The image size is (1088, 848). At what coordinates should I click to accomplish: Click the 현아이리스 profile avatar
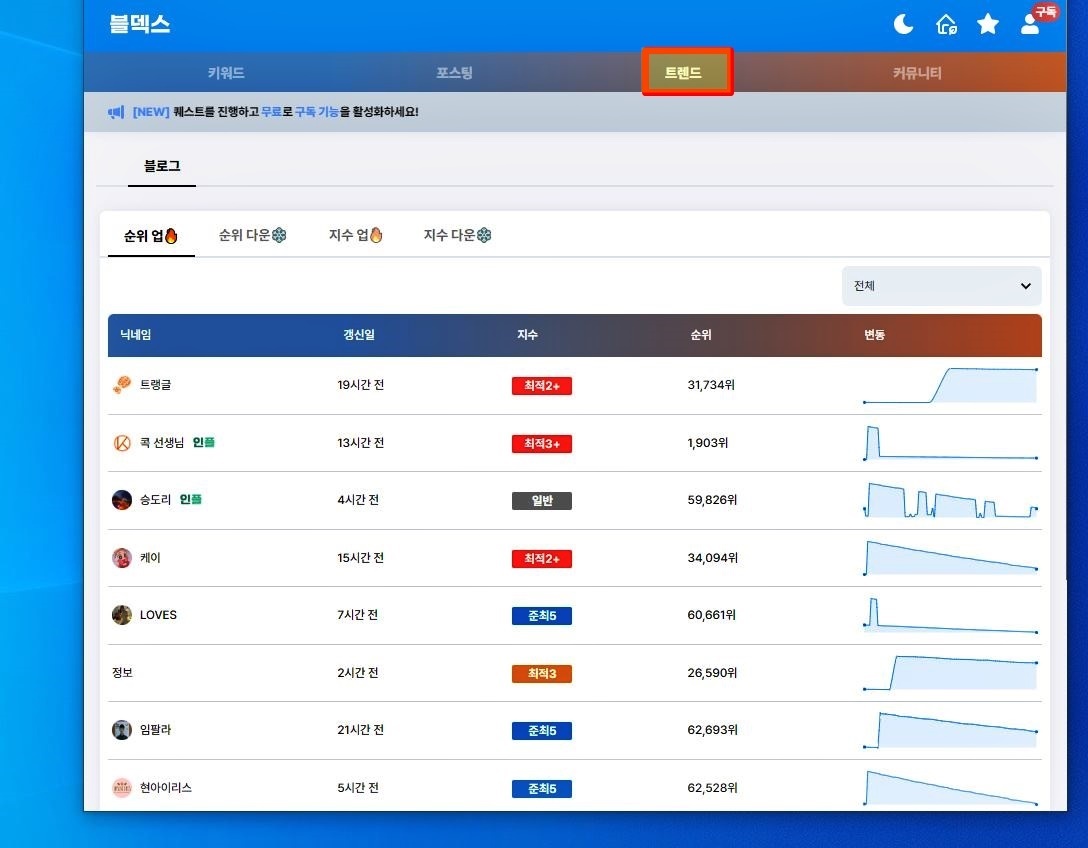[122, 788]
